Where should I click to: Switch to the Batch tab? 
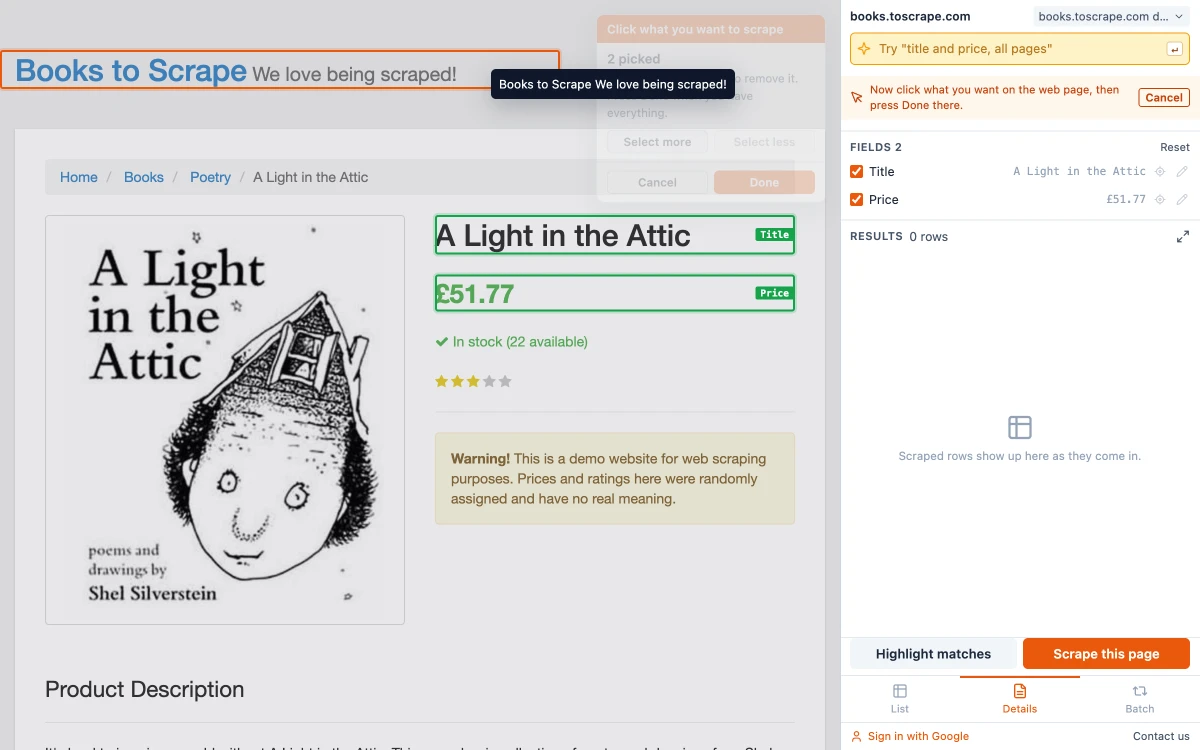click(x=1140, y=699)
